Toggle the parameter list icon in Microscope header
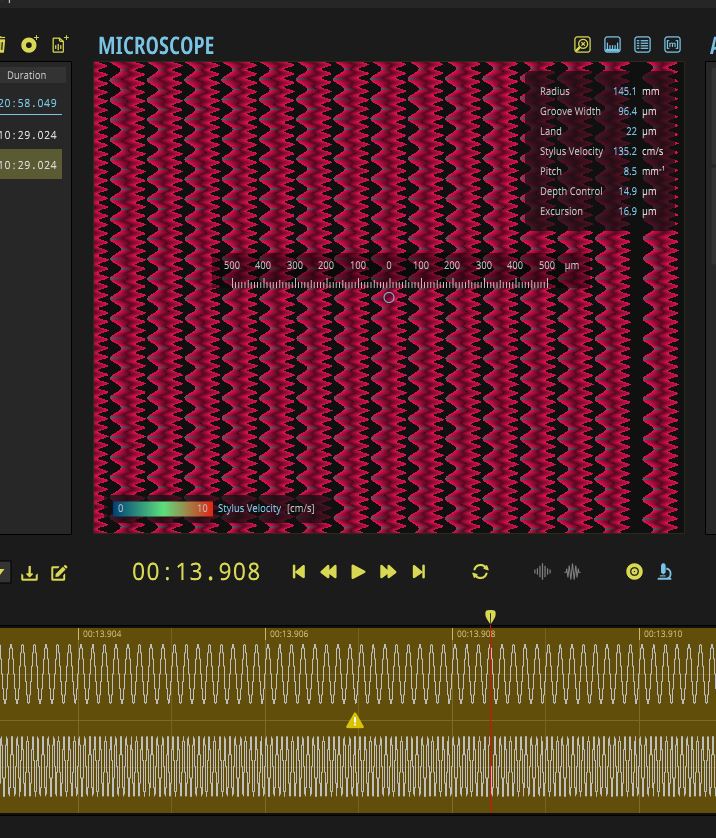The width and height of the screenshot is (716, 838). click(643, 45)
